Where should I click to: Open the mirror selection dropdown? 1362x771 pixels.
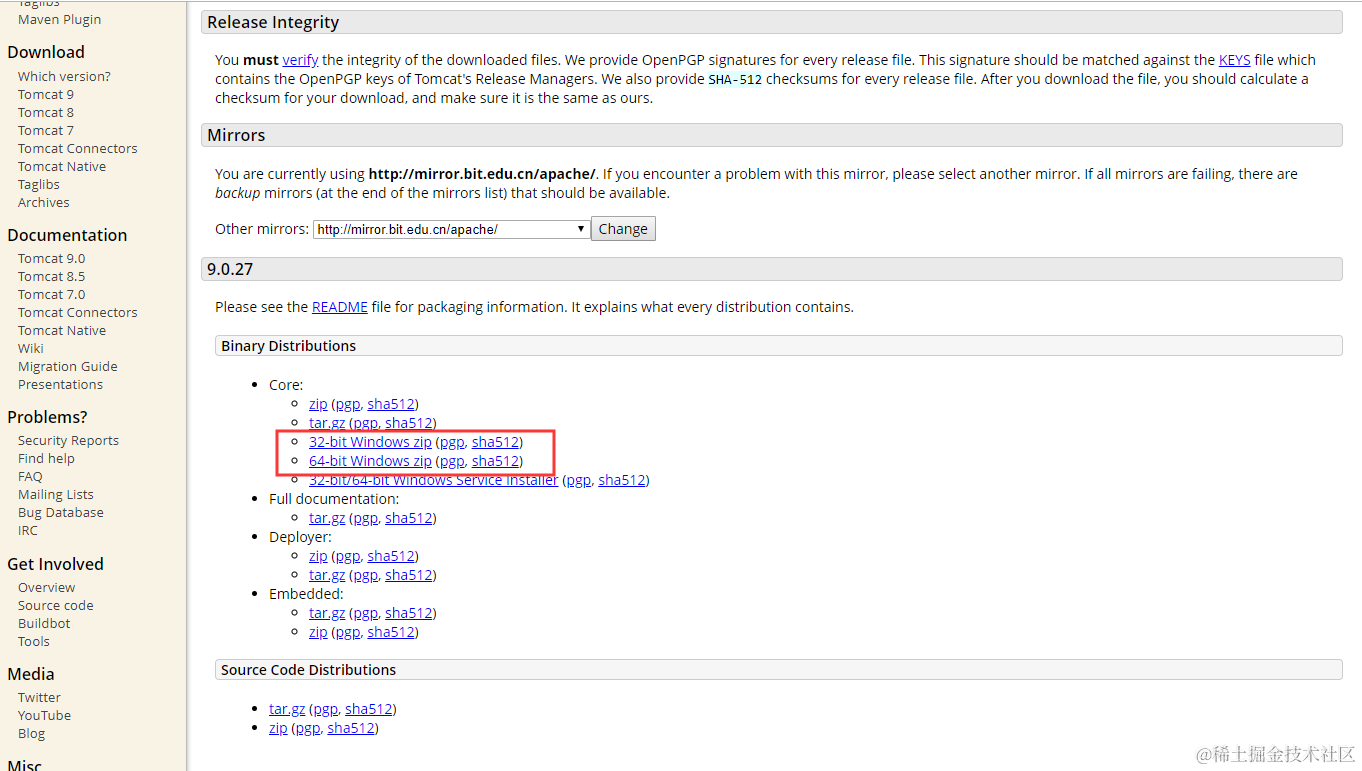[451, 229]
